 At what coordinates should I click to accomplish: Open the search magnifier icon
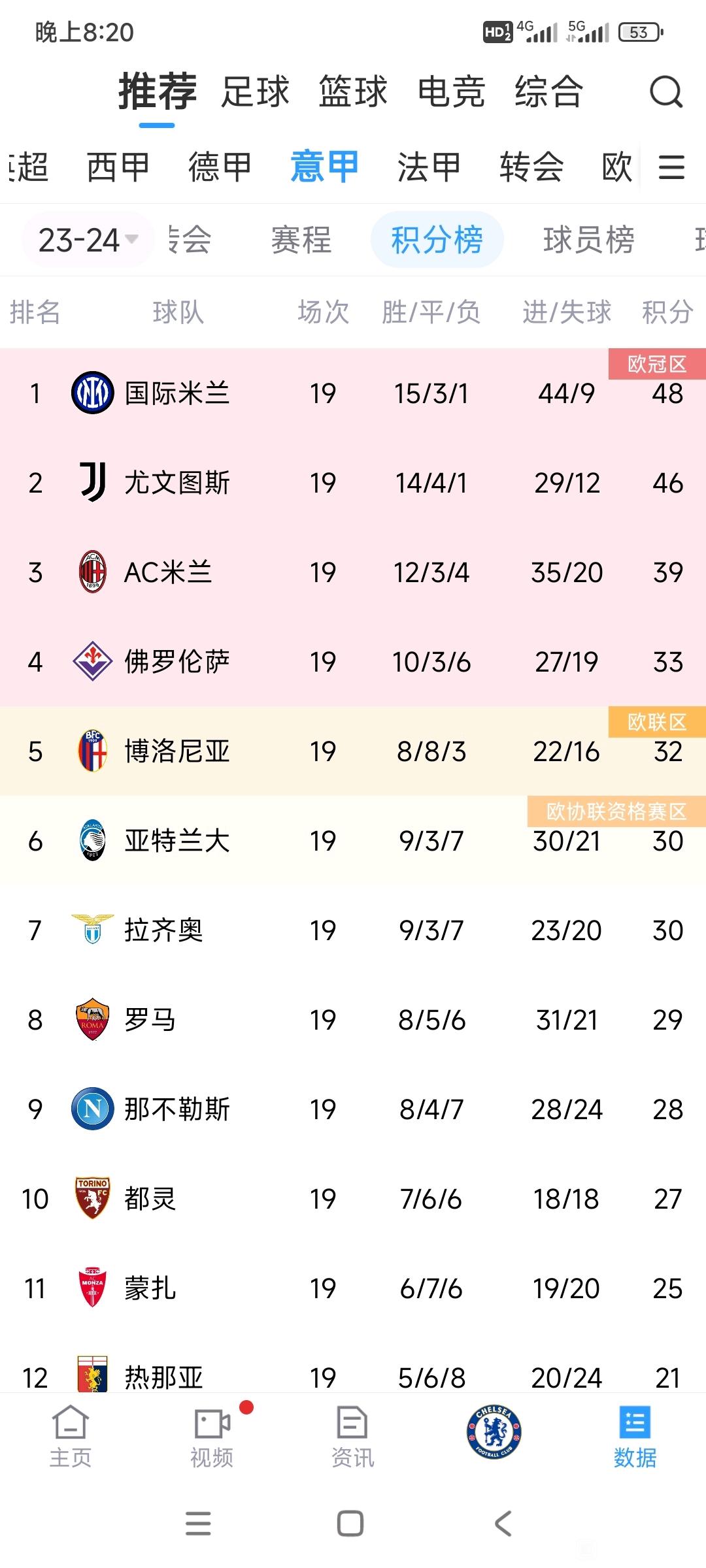(x=666, y=91)
